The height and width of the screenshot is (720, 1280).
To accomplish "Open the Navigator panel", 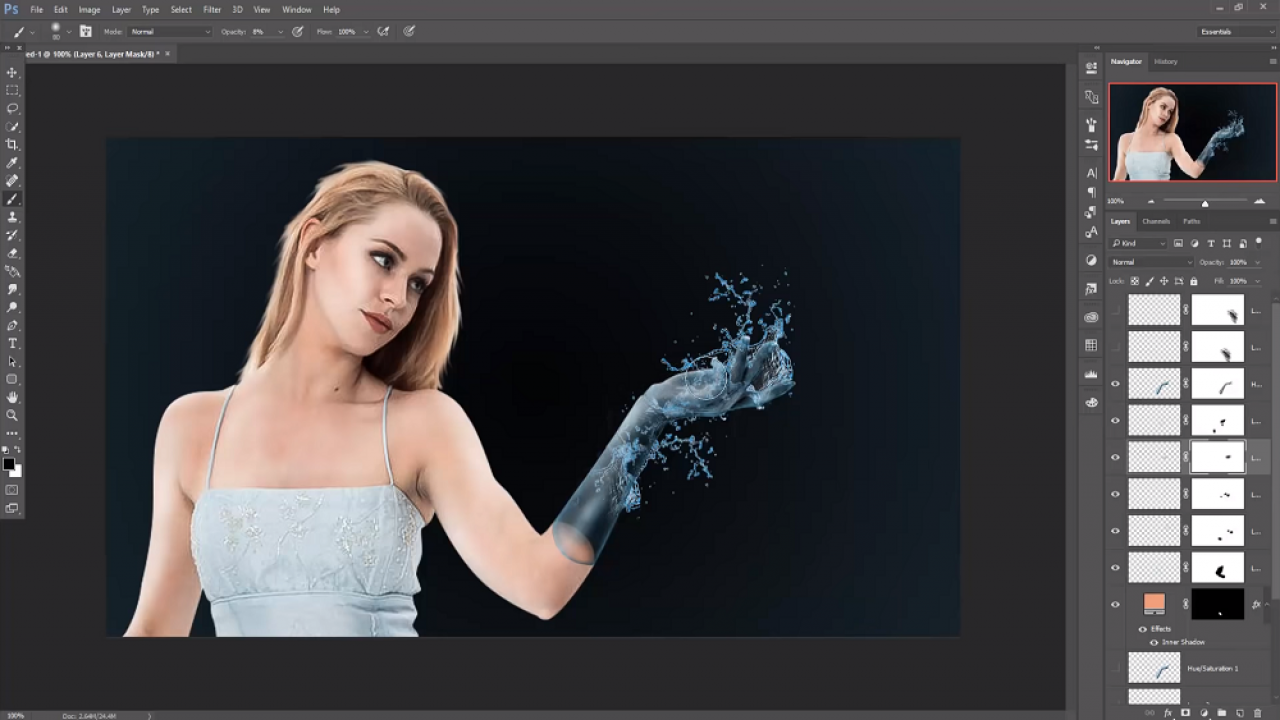I will tap(1125, 61).
